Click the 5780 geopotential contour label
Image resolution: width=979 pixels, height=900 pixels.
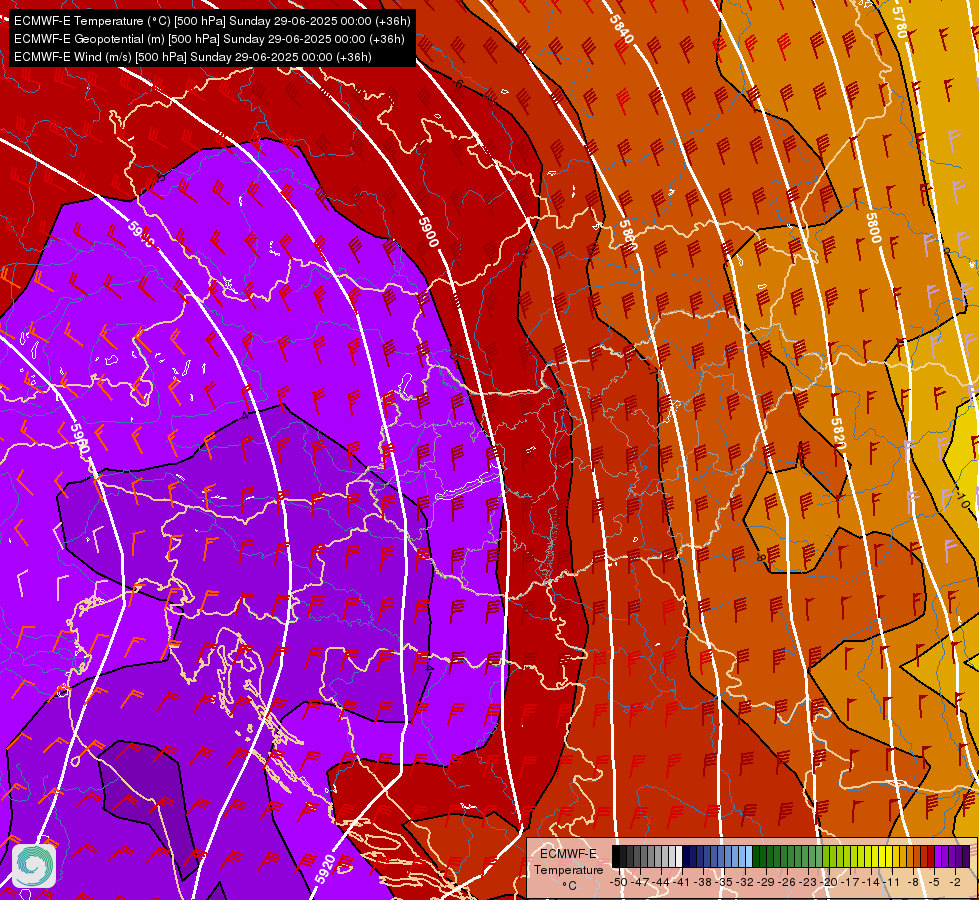coord(899,22)
